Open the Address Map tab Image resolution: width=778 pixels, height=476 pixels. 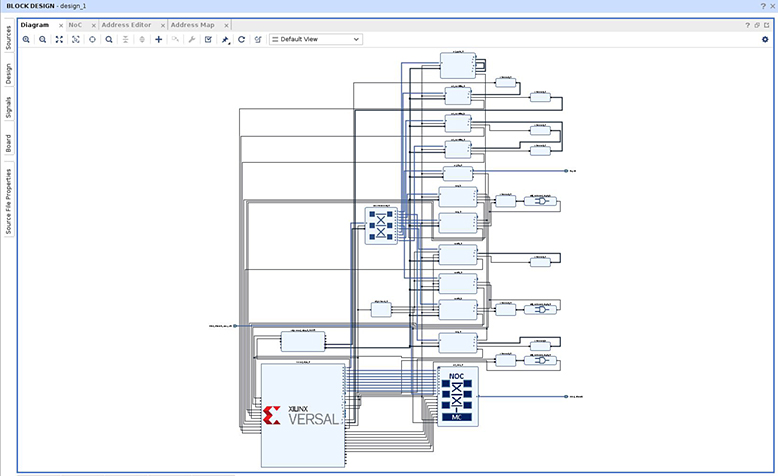[x=193, y=25]
